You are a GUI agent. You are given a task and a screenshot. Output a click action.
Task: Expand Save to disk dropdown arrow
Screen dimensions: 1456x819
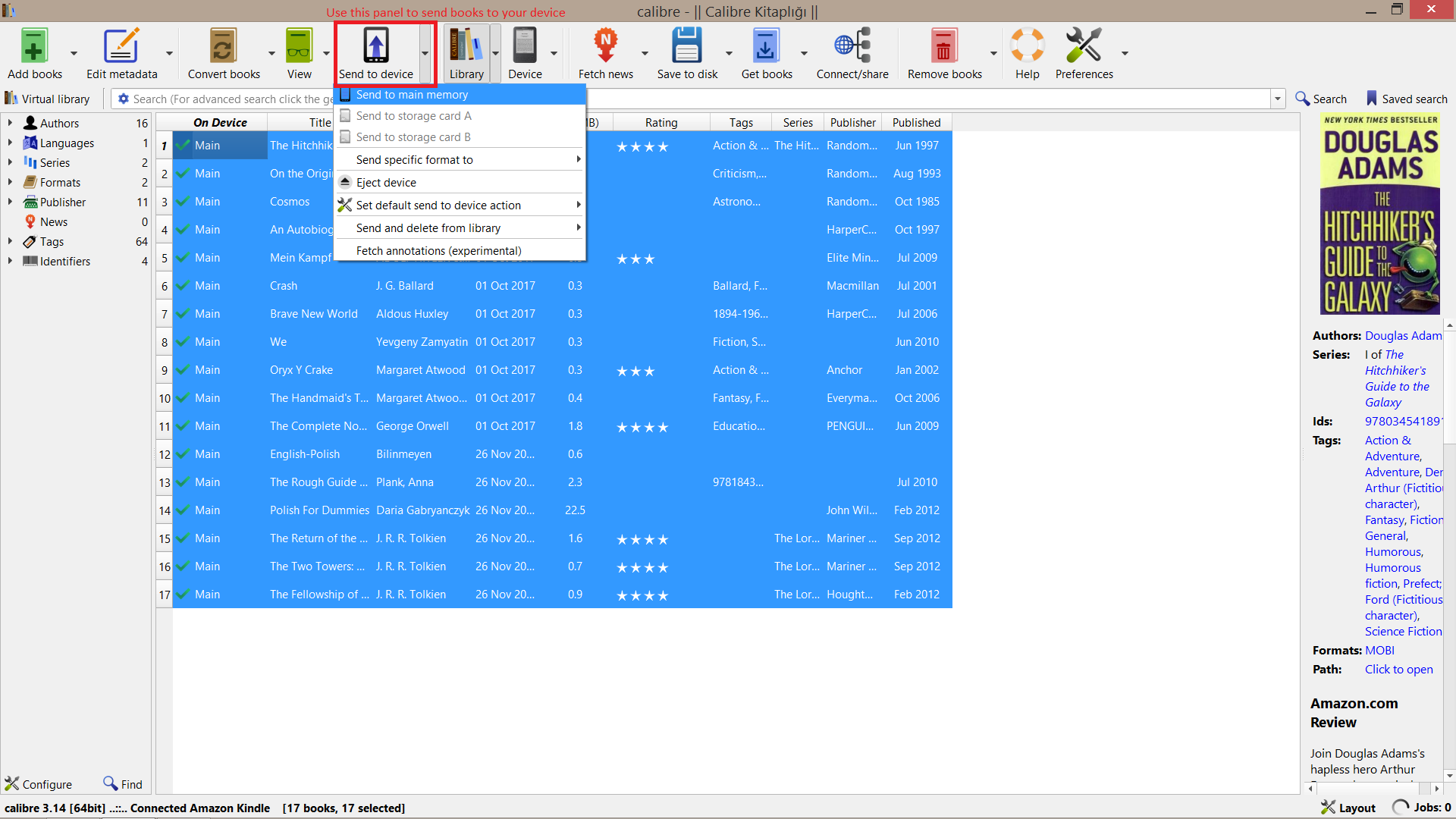[729, 53]
